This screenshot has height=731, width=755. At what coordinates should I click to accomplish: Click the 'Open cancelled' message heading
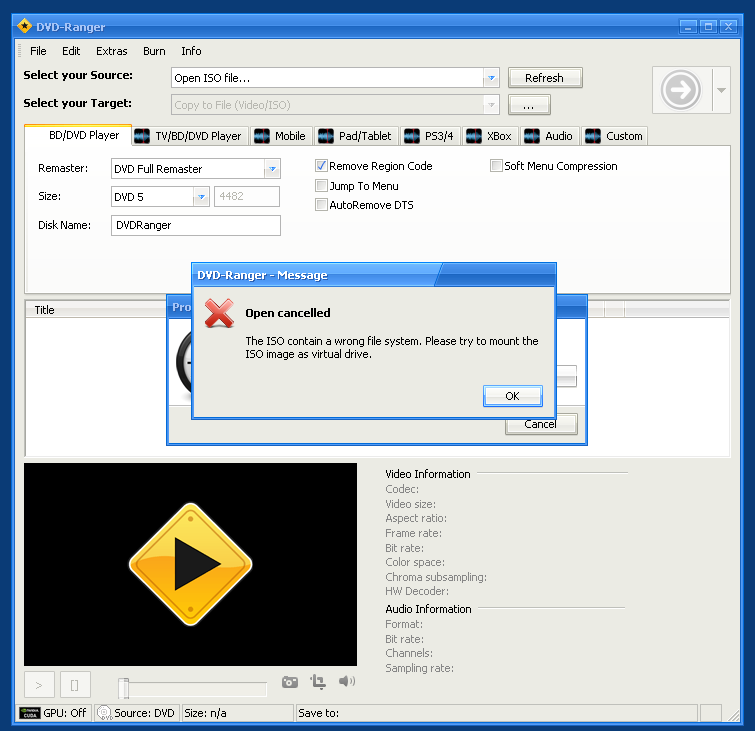tap(288, 313)
